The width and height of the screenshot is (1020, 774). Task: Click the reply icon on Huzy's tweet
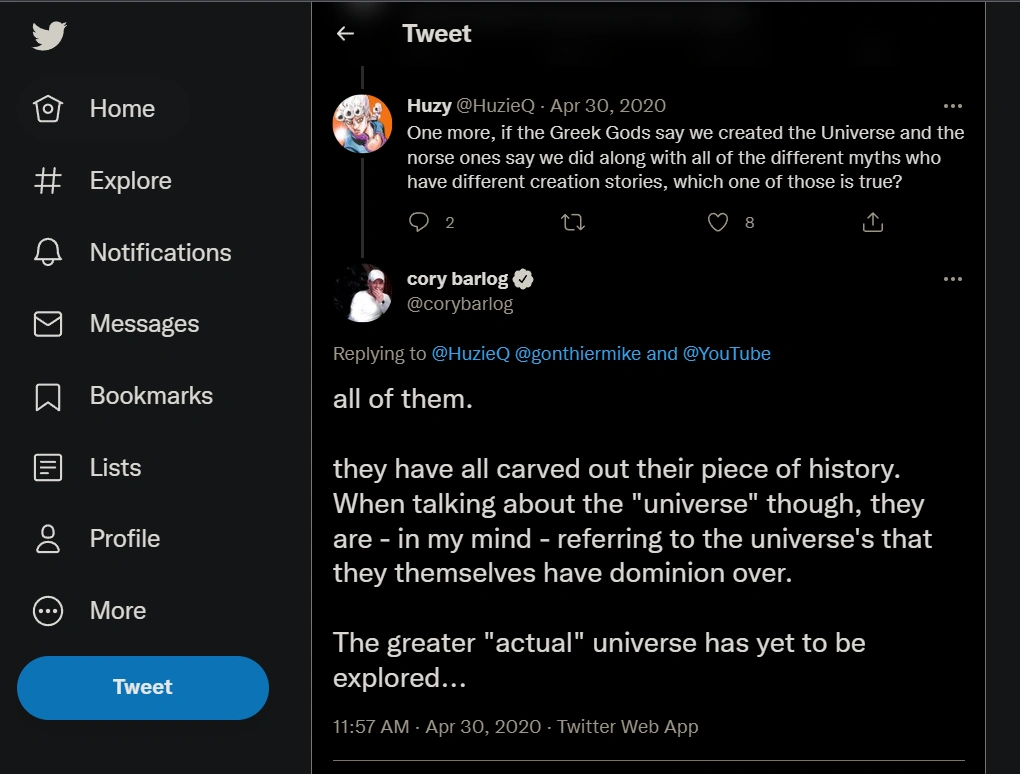[420, 222]
